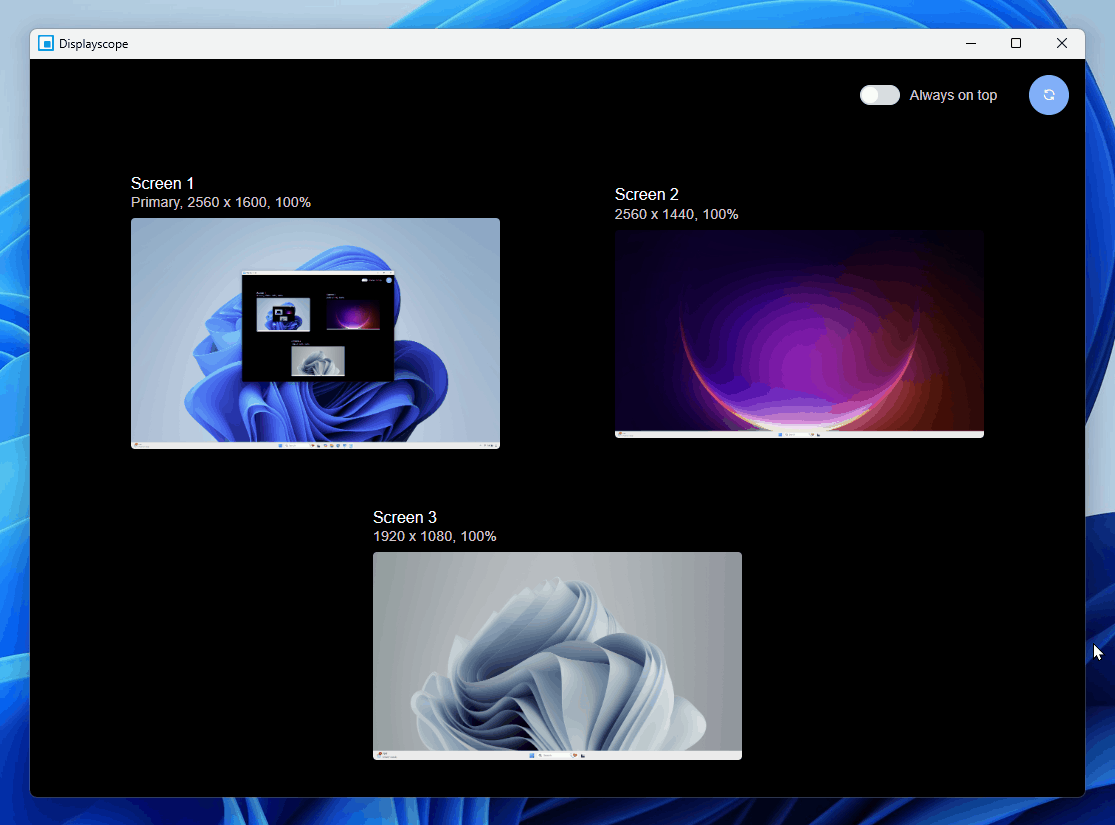This screenshot has width=1115, height=825.
Task: Click the Displayscope app icon in title bar
Action: coord(46,43)
